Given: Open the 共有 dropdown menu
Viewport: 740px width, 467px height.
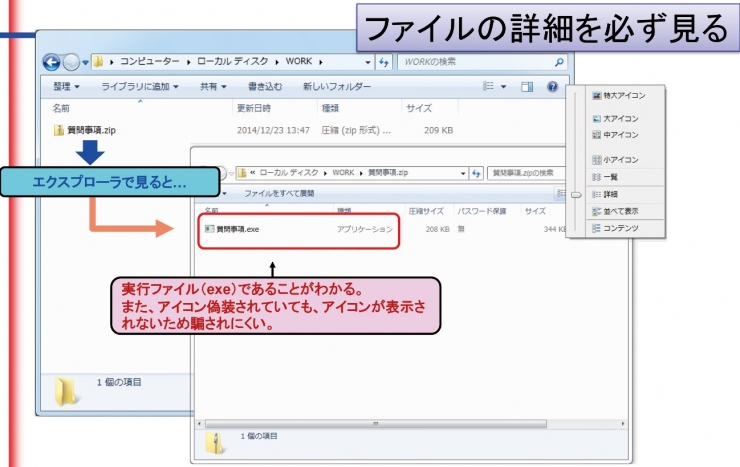Looking at the screenshot, I should [x=213, y=86].
